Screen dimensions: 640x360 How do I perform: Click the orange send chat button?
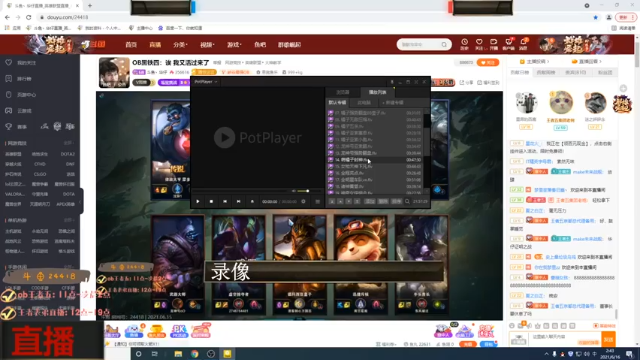click(x=609, y=340)
